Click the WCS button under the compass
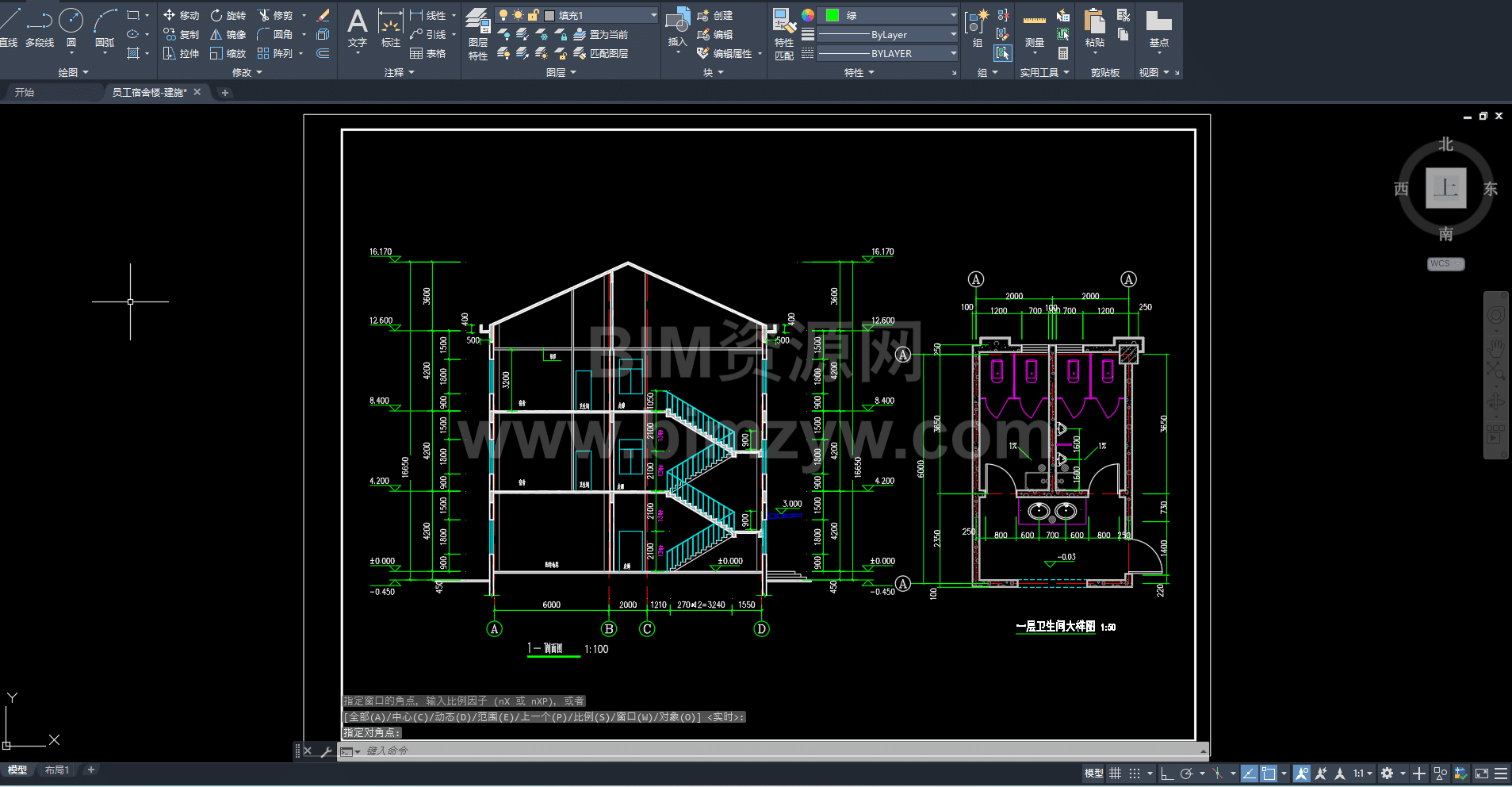 click(1445, 263)
